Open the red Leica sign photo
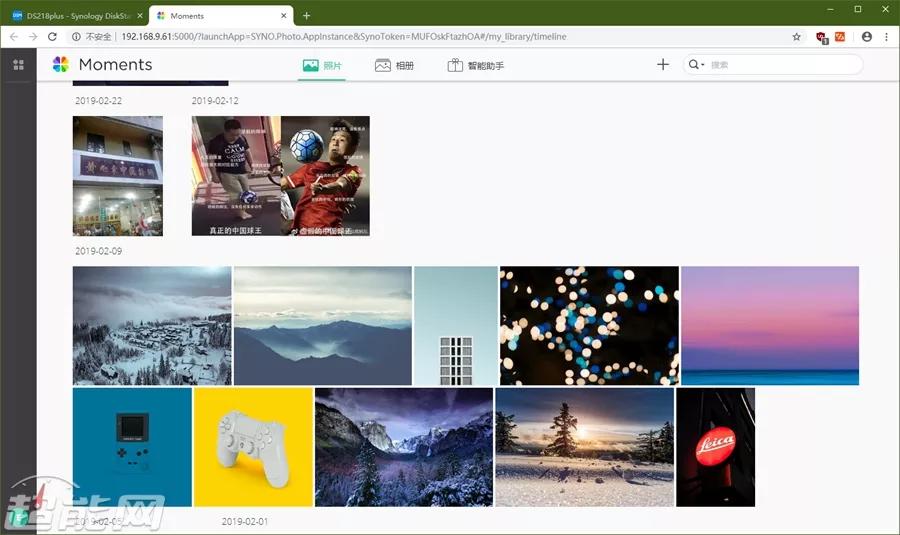900x535 pixels. pos(716,447)
